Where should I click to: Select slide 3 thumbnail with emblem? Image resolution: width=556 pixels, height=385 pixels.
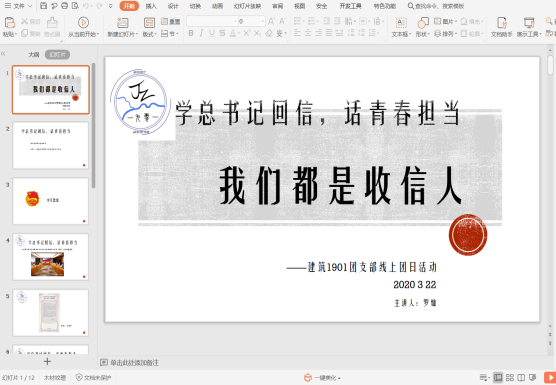point(51,201)
